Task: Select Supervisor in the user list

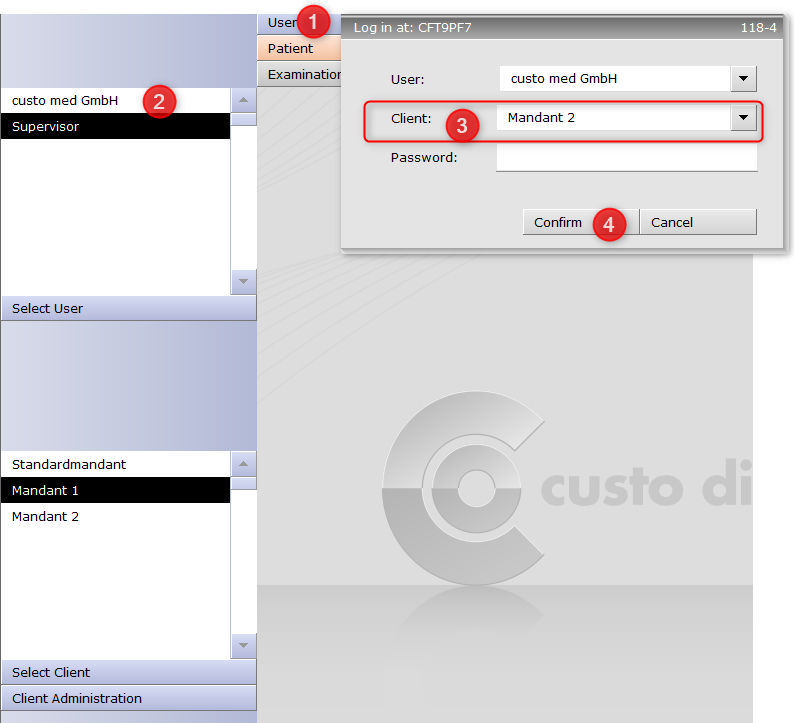Action: tap(115, 126)
